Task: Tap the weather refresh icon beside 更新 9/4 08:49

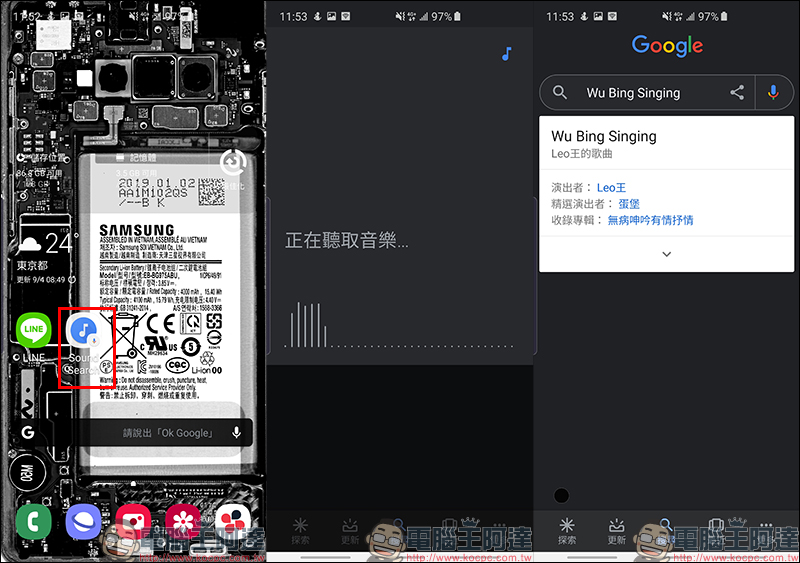Action: pos(72,280)
